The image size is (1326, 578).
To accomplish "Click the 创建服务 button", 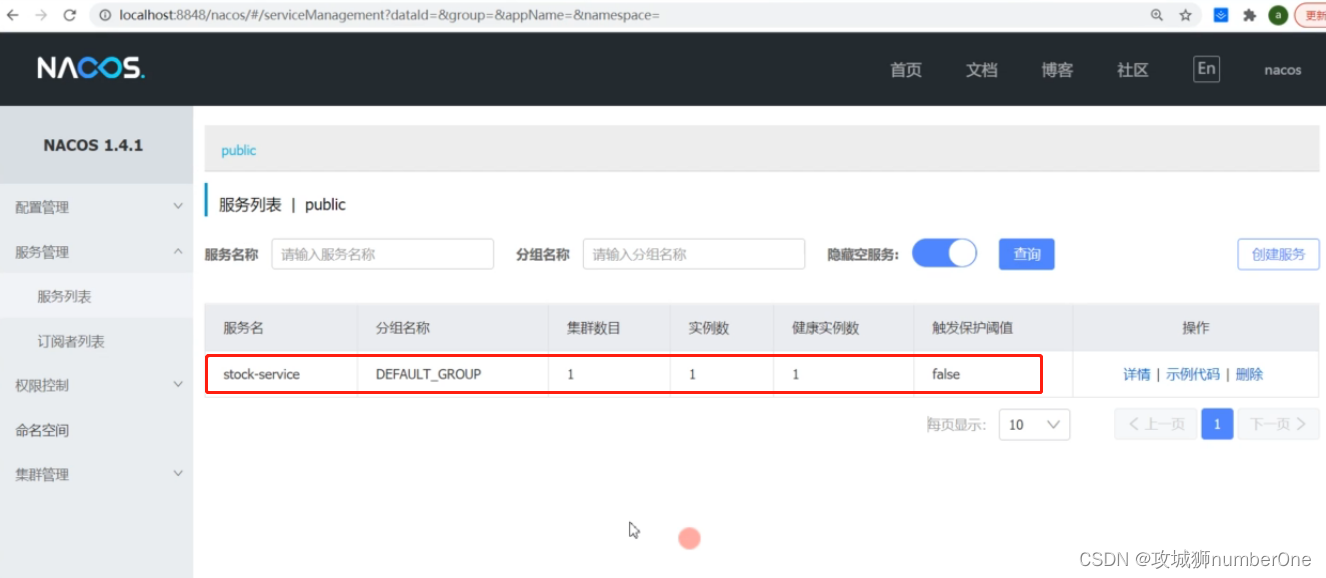I will 1279,254.
